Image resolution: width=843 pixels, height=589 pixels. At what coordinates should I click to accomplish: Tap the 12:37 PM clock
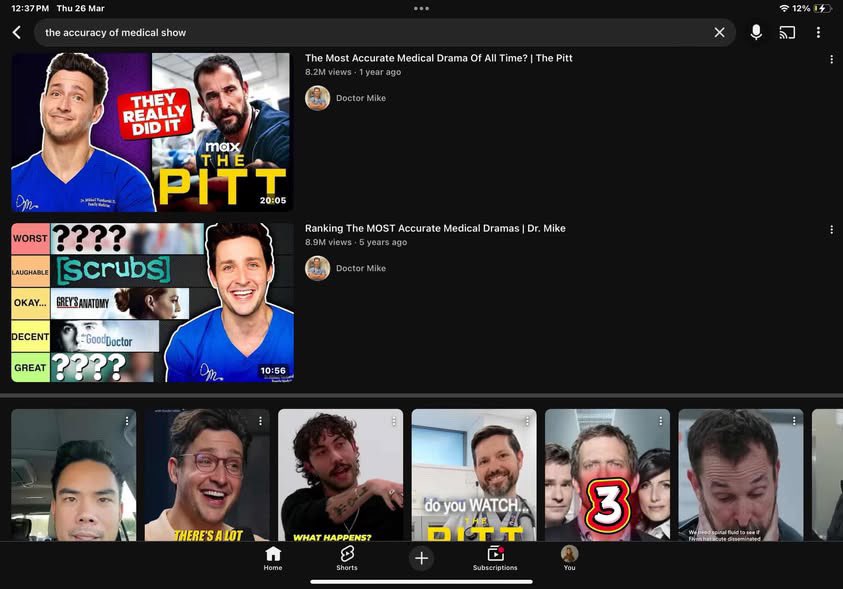tap(30, 9)
